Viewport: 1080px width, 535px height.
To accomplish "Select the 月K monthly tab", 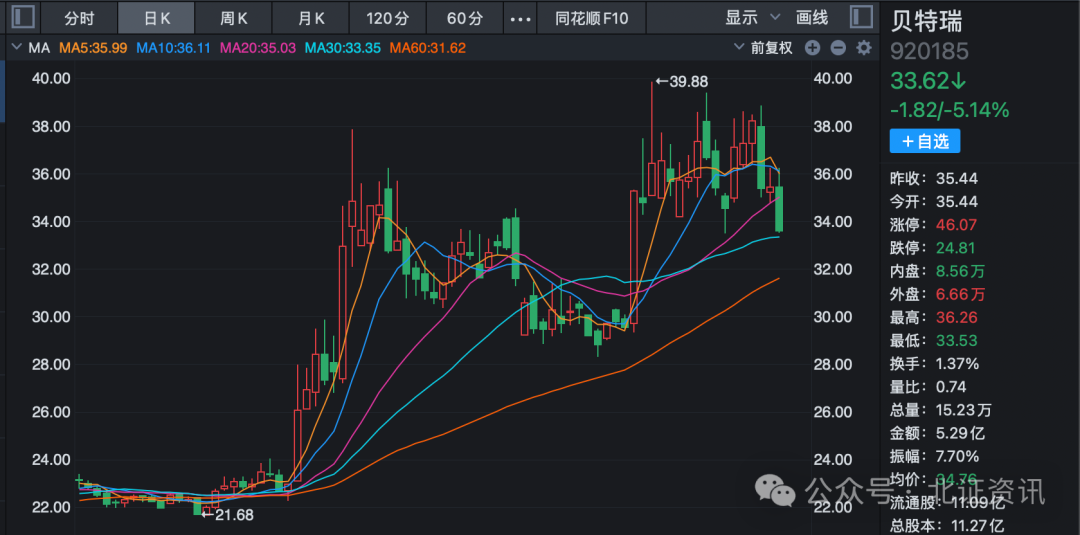I will tap(311, 18).
